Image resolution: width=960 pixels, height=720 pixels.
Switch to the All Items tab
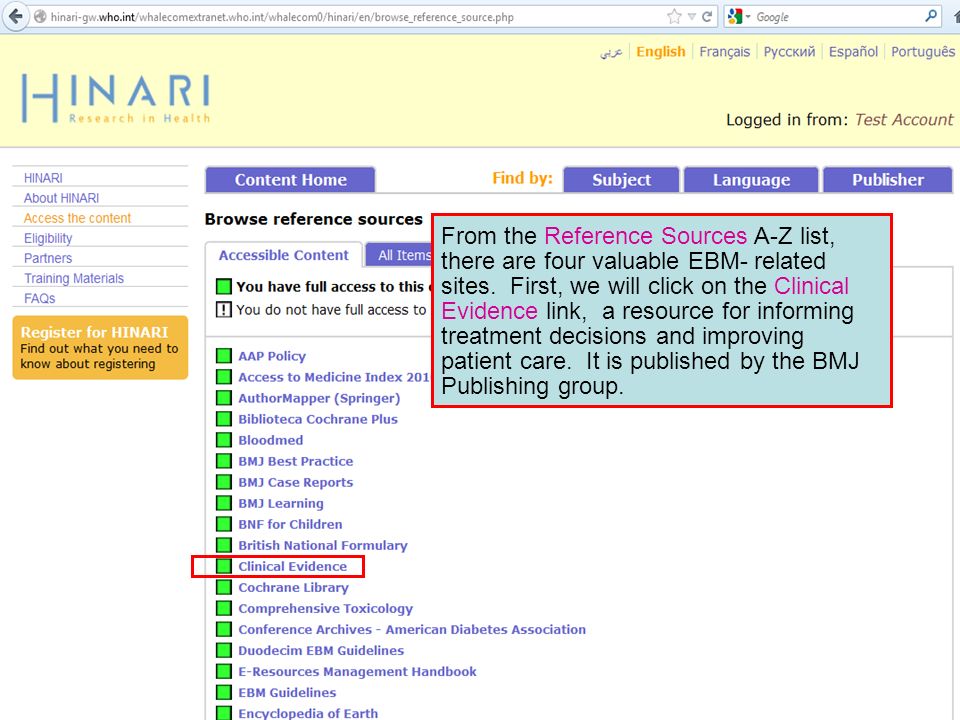click(x=400, y=255)
